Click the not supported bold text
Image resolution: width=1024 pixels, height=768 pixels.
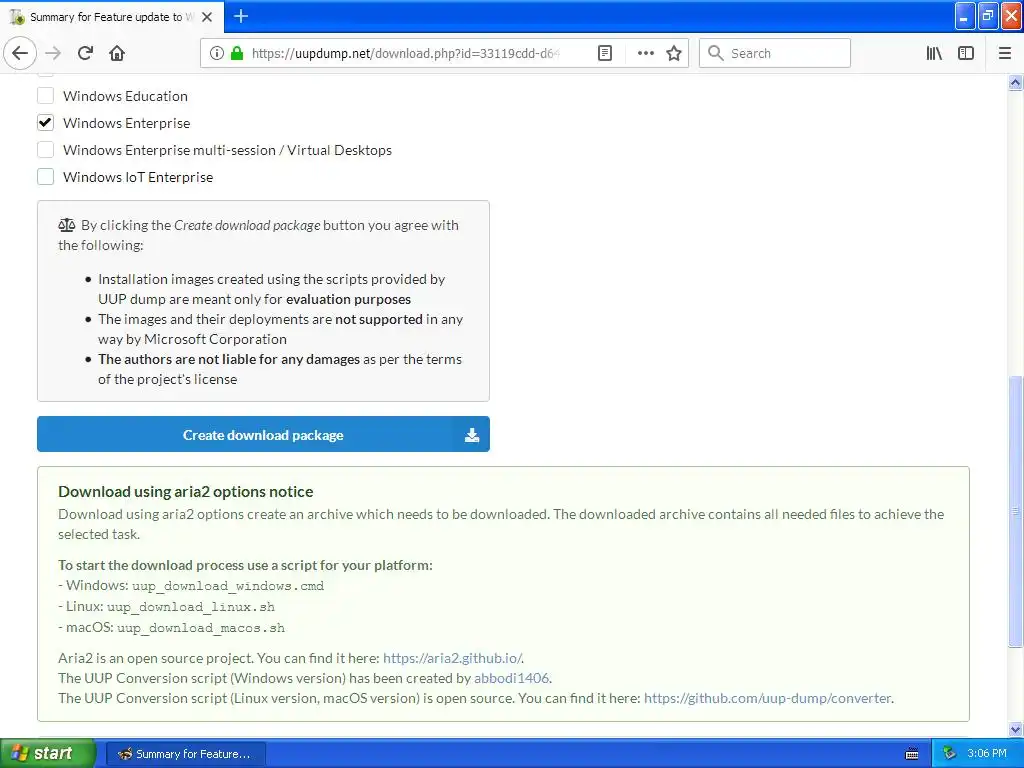click(x=379, y=319)
